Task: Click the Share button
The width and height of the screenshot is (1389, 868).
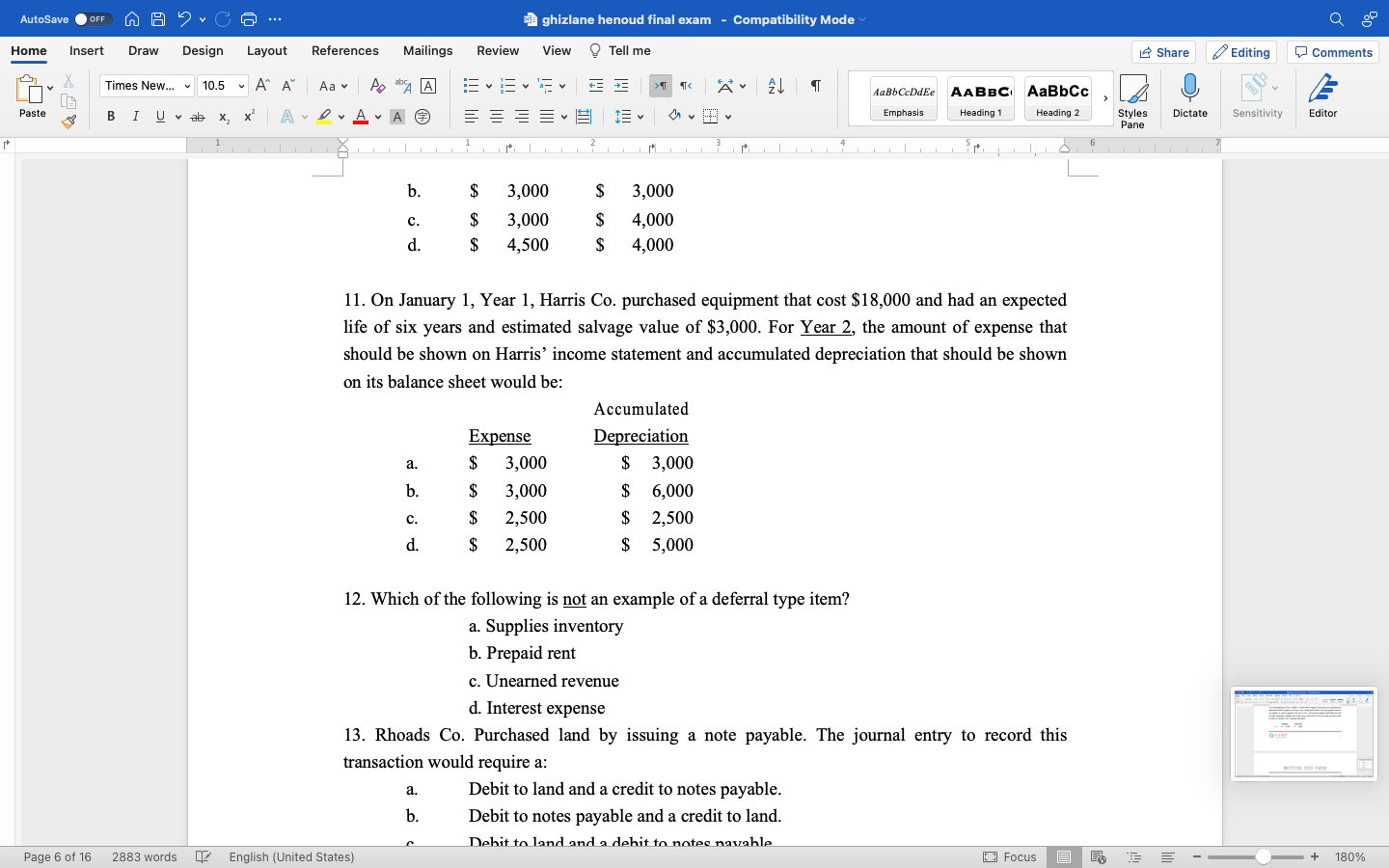Action: (x=1164, y=52)
